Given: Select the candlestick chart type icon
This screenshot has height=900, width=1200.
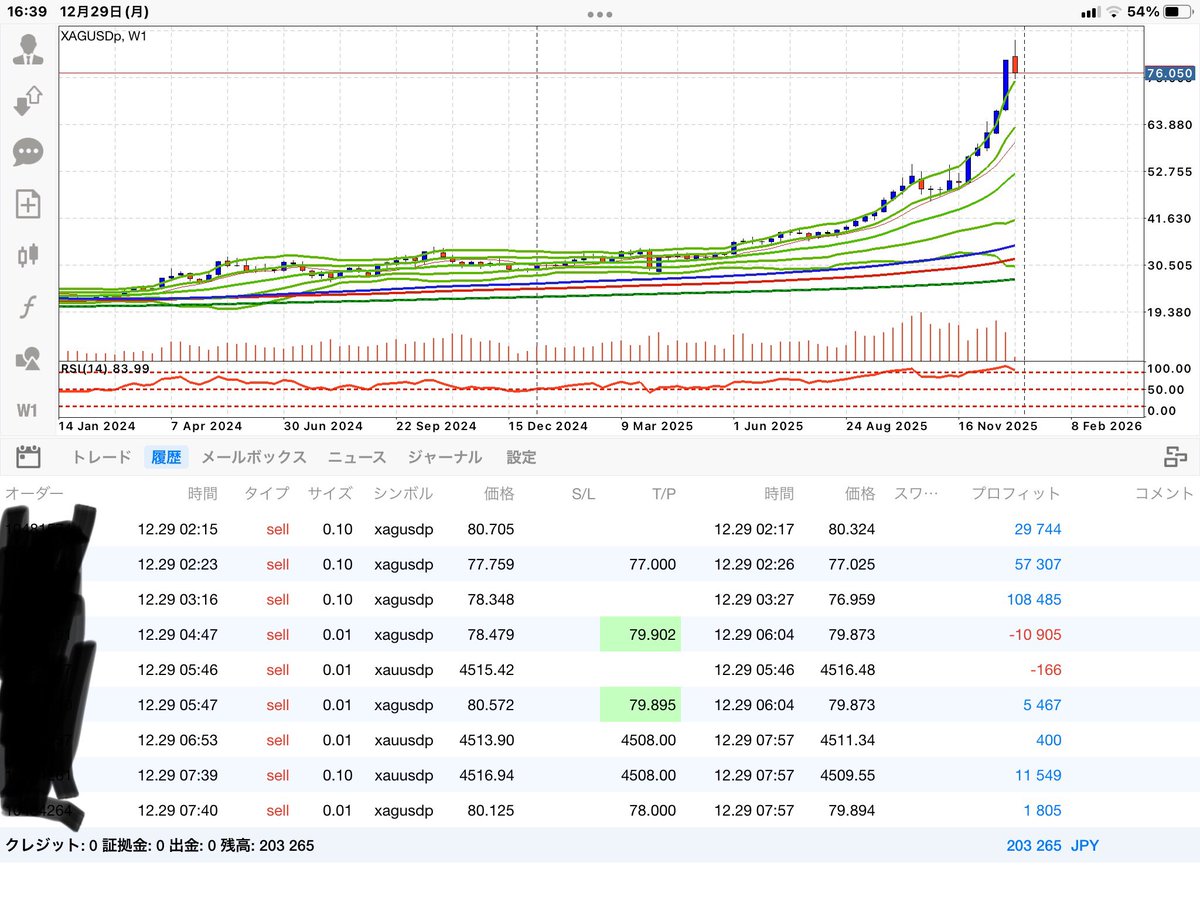Looking at the screenshot, I should pyautogui.click(x=28, y=255).
